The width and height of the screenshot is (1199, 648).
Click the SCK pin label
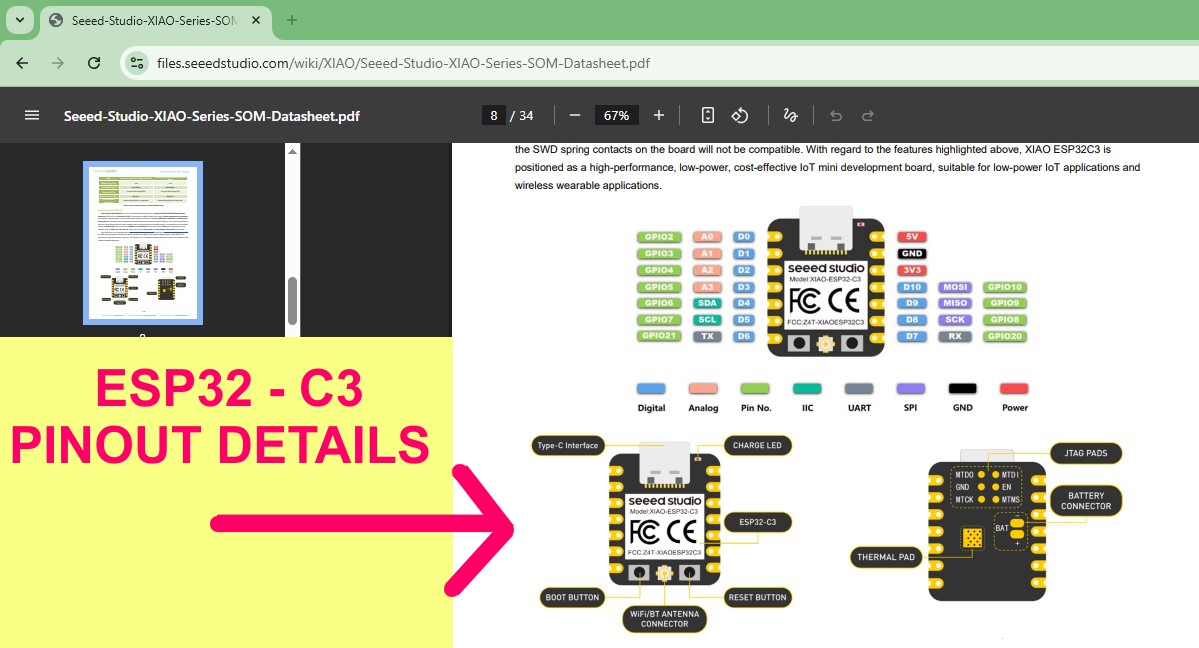954,320
